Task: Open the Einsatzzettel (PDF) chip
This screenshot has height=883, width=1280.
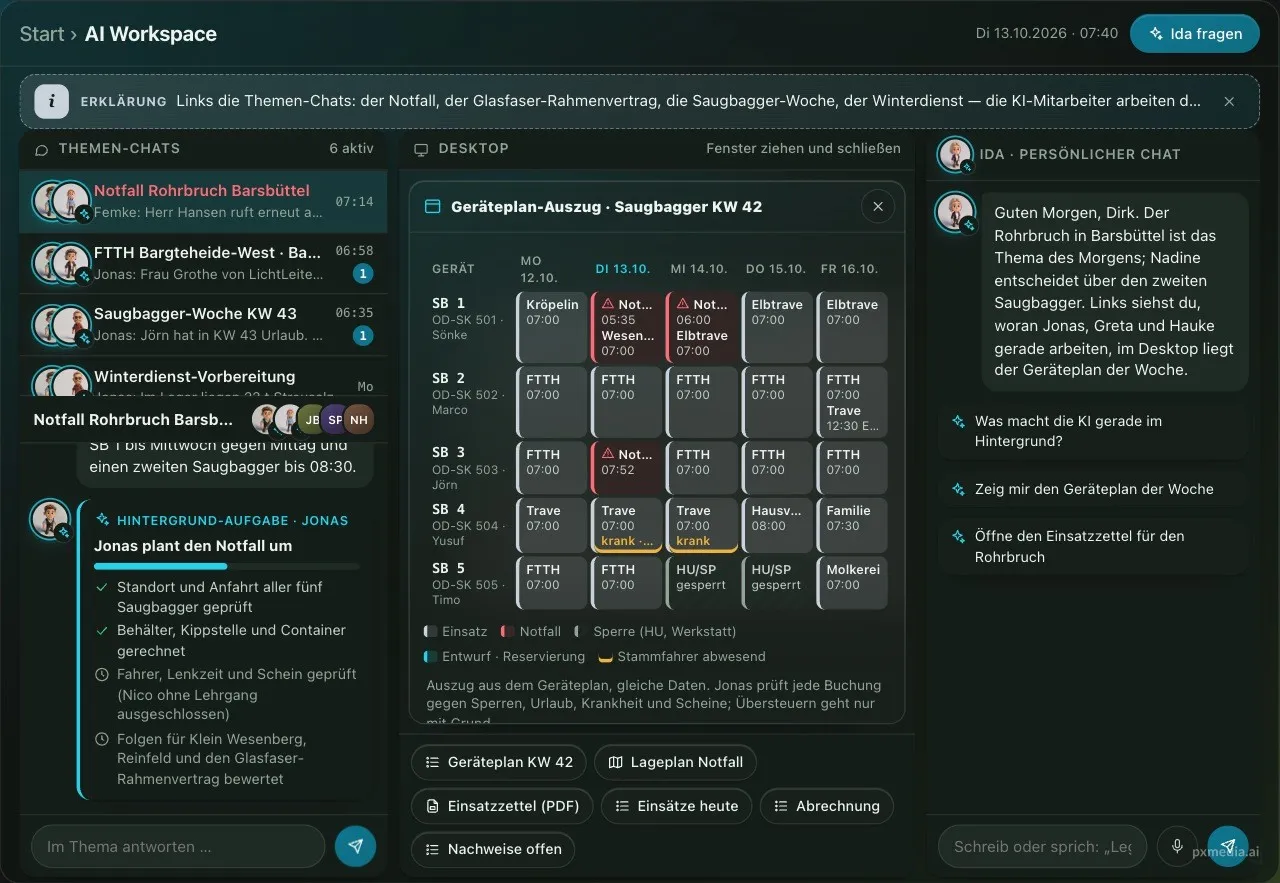Action: click(502, 806)
